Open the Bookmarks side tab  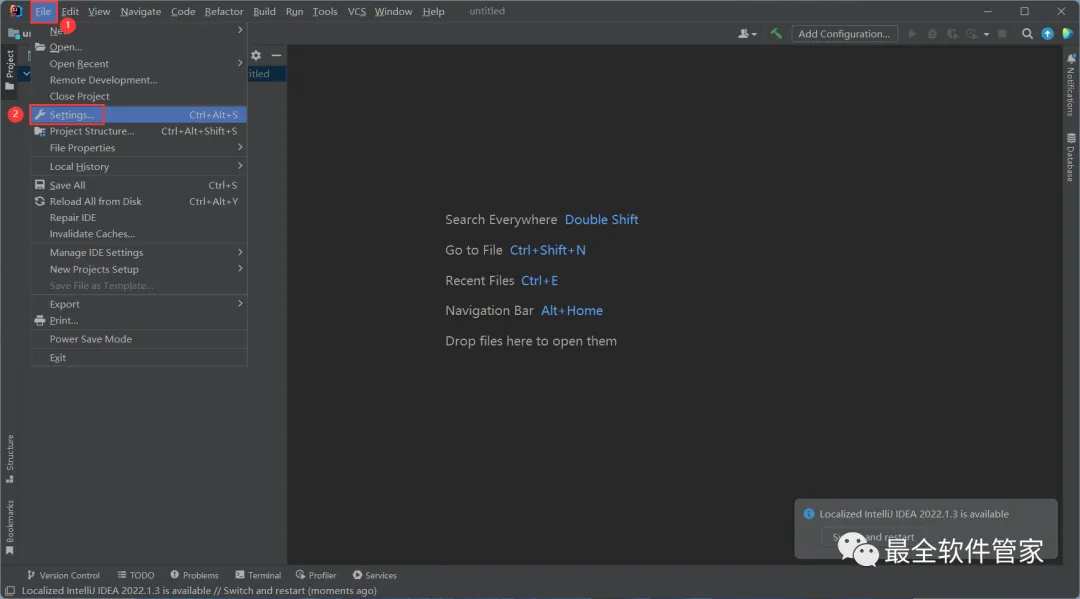point(10,527)
